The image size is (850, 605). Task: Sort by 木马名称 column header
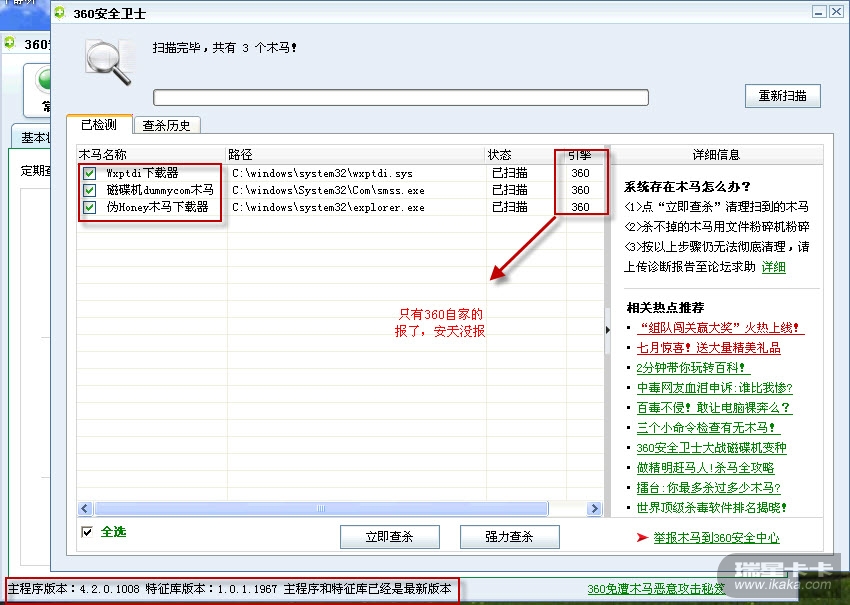pos(151,155)
